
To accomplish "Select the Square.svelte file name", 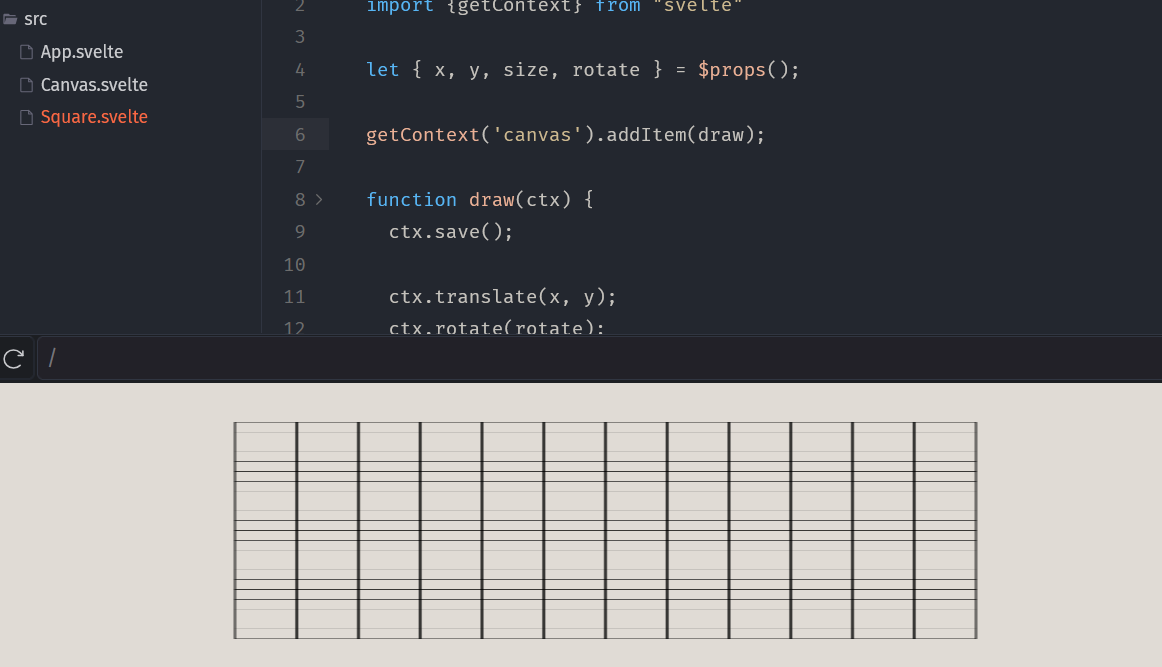I will pos(94,117).
